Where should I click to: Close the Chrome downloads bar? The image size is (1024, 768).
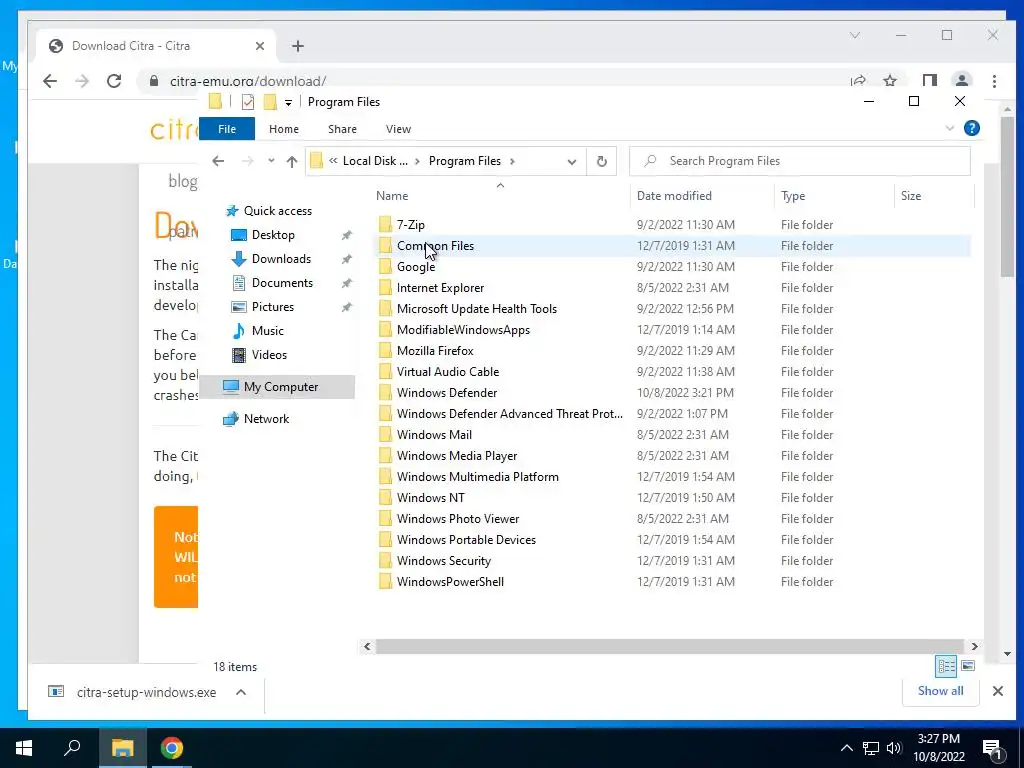point(997,691)
